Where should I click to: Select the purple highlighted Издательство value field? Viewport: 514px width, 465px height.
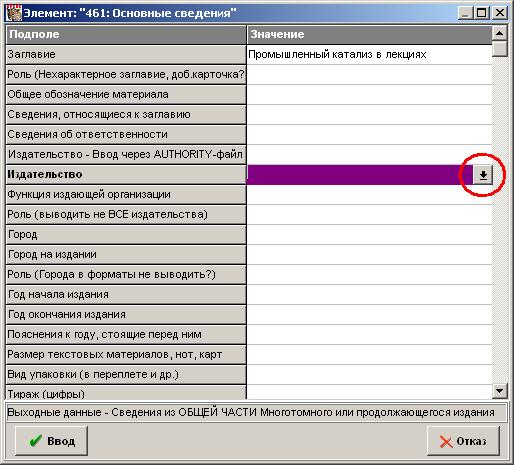360,175
